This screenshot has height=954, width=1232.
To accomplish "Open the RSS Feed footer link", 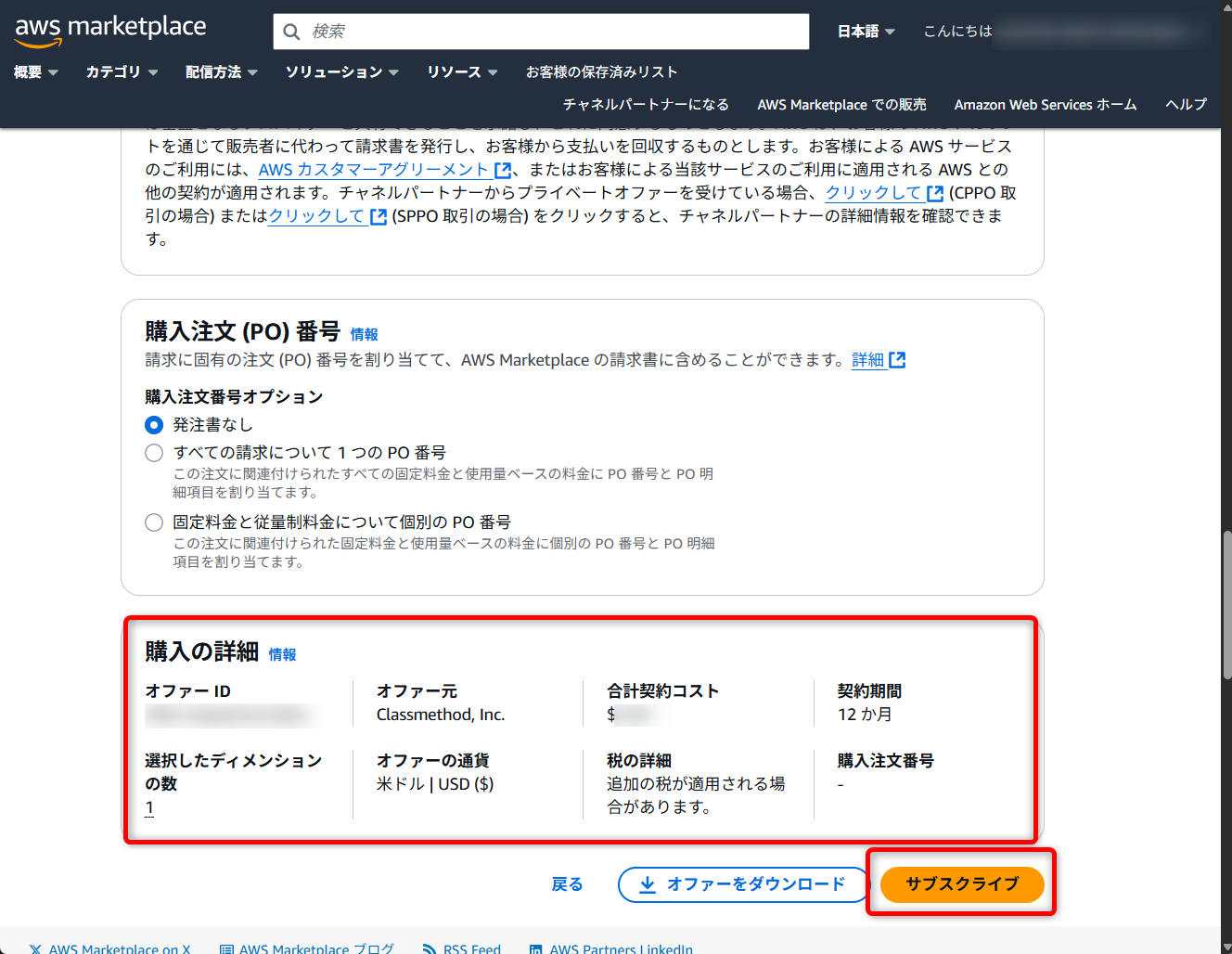I will (x=462, y=948).
